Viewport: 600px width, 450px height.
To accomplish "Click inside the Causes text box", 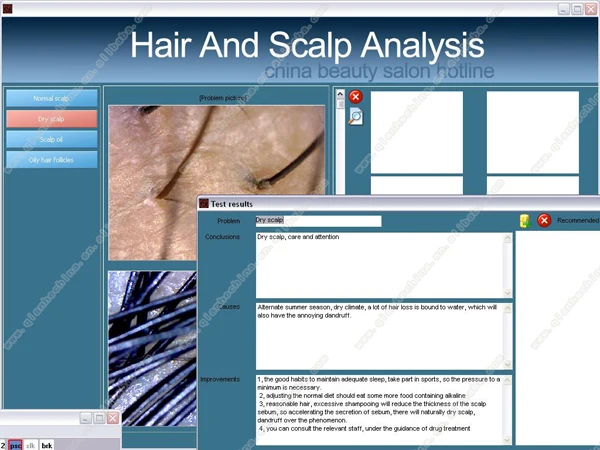I will click(379, 336).
